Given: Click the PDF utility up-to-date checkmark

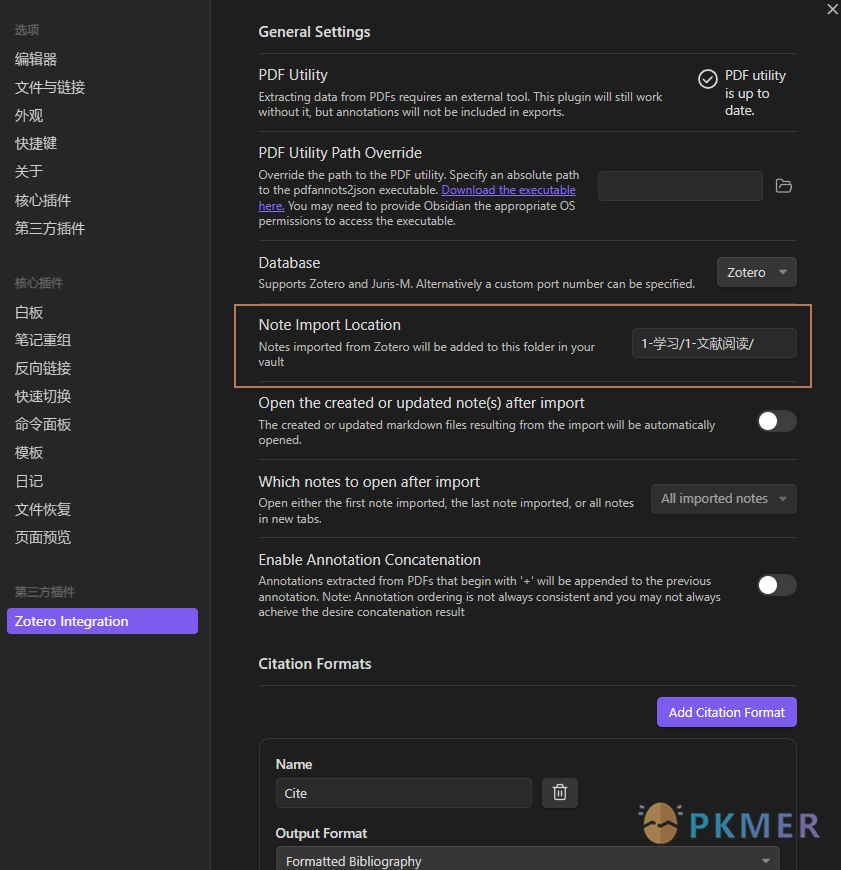Looking at the screenshot, I should point(707,79).
